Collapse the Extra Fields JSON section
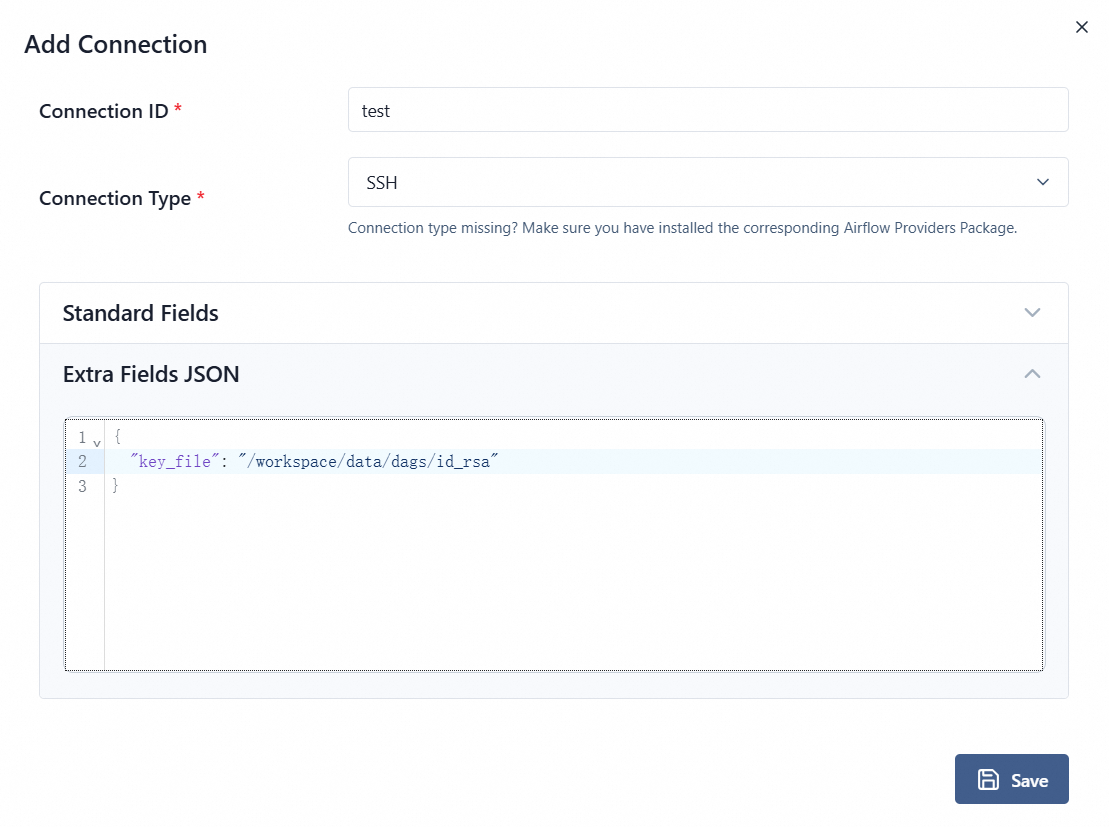 [554, 374]
